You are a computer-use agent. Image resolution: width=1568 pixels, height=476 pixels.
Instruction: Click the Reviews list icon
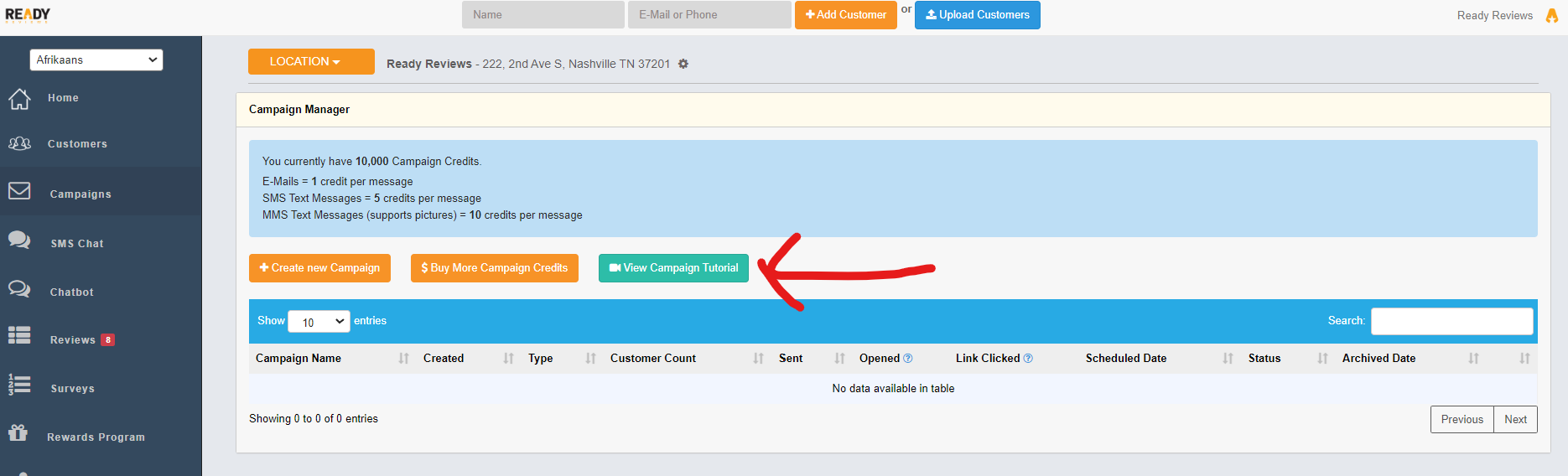coord(19,336)
